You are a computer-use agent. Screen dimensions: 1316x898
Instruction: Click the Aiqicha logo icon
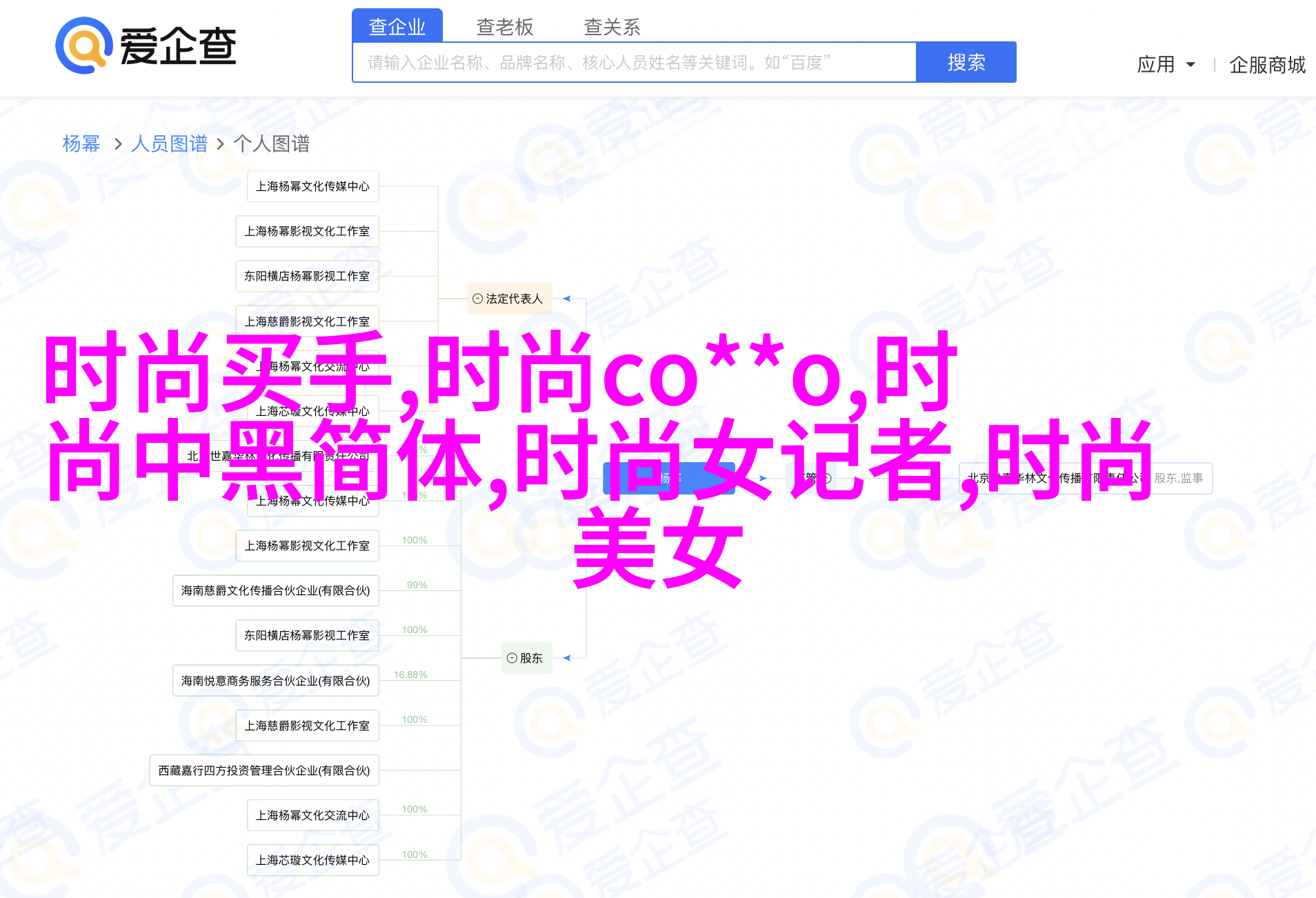84,46
